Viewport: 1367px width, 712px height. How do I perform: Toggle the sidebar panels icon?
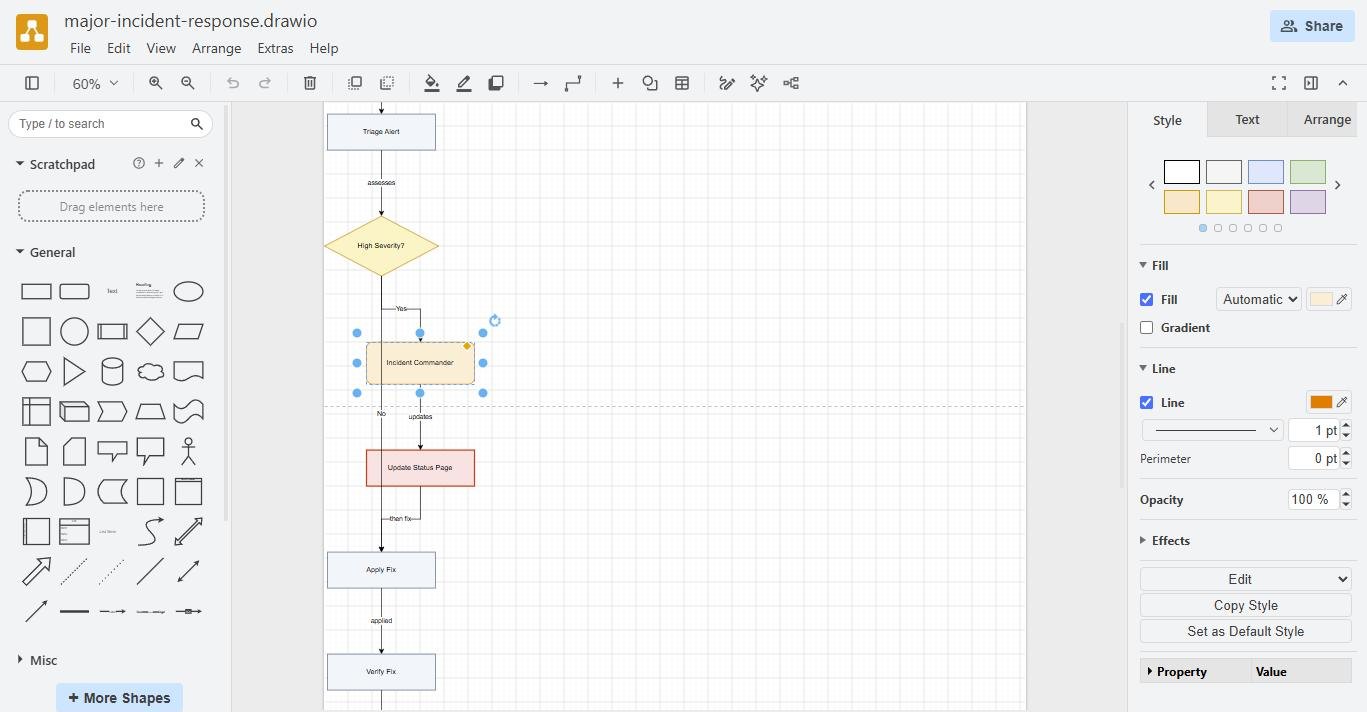tap(32, 83)
